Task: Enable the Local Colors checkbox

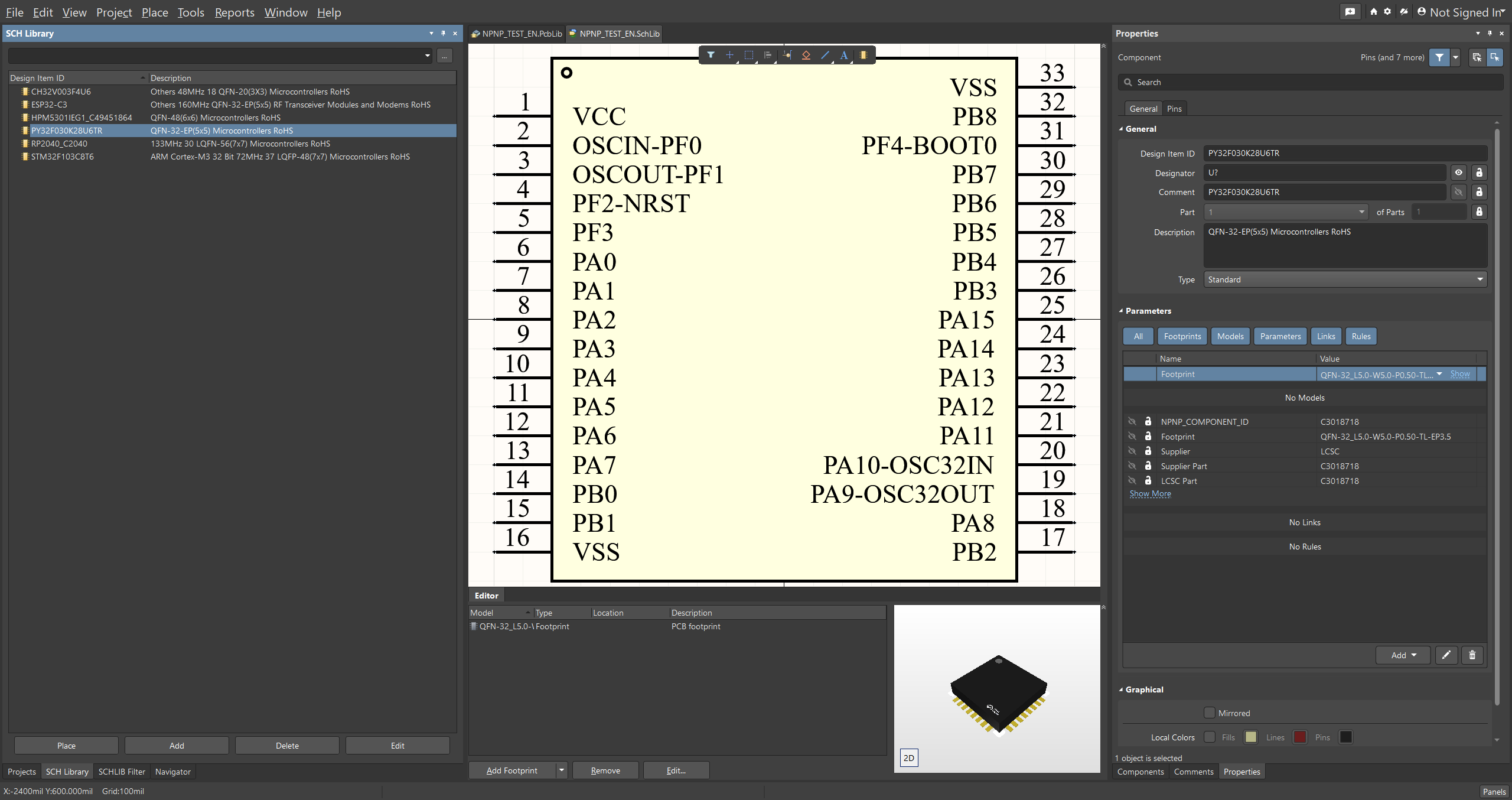Action: pyautogui.click(x=1210, y=737)
